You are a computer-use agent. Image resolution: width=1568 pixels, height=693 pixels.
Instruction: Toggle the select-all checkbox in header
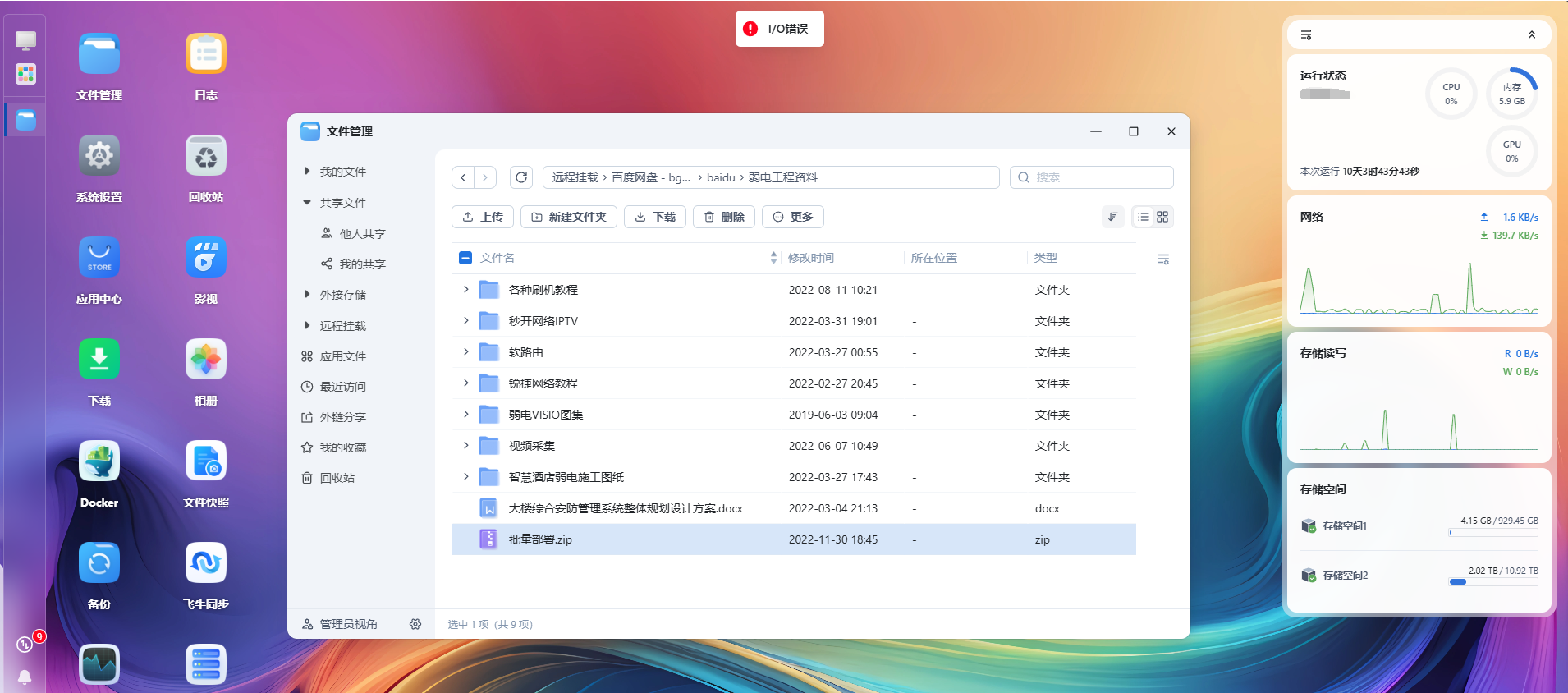click(x=465, y=258)
